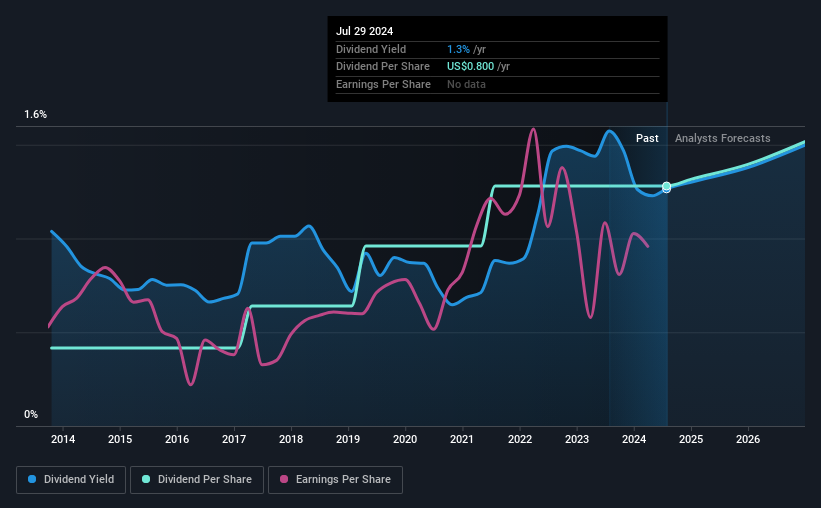Select the 2026 label on the x-axis

tap(748, 439)
